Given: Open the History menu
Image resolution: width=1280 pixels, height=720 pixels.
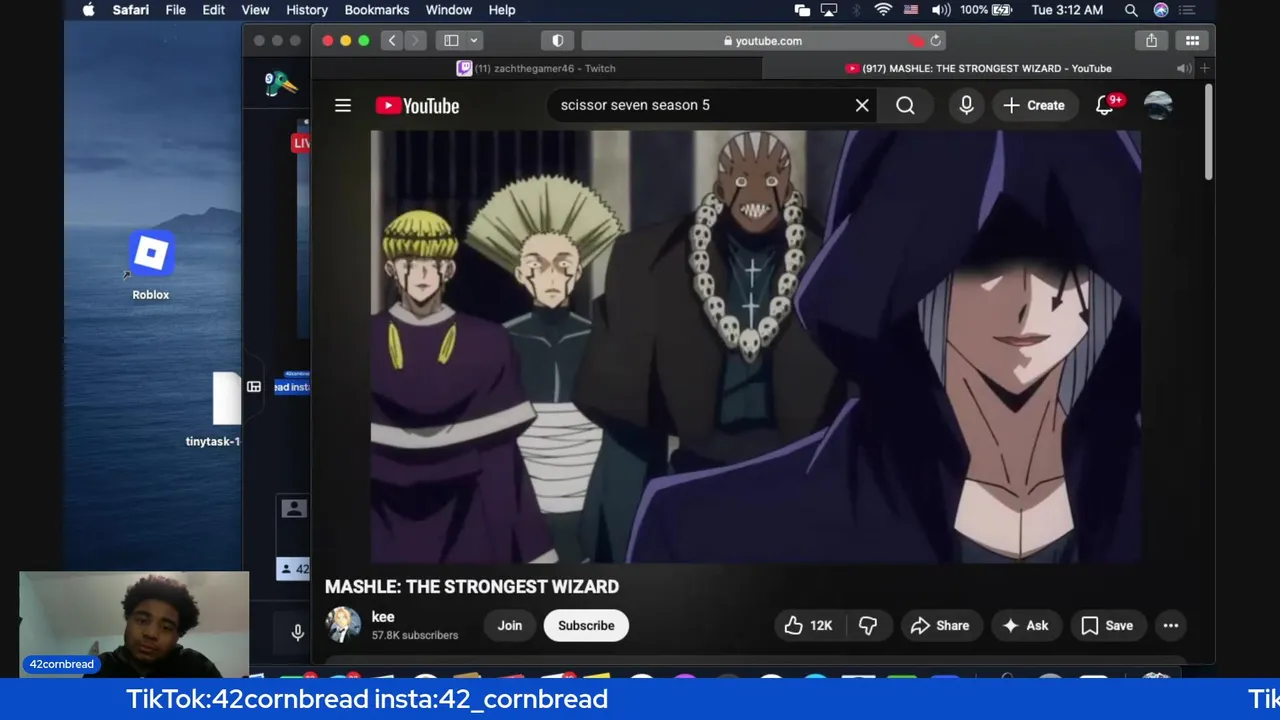Looking at the screenshot, I should click(307, 10).
